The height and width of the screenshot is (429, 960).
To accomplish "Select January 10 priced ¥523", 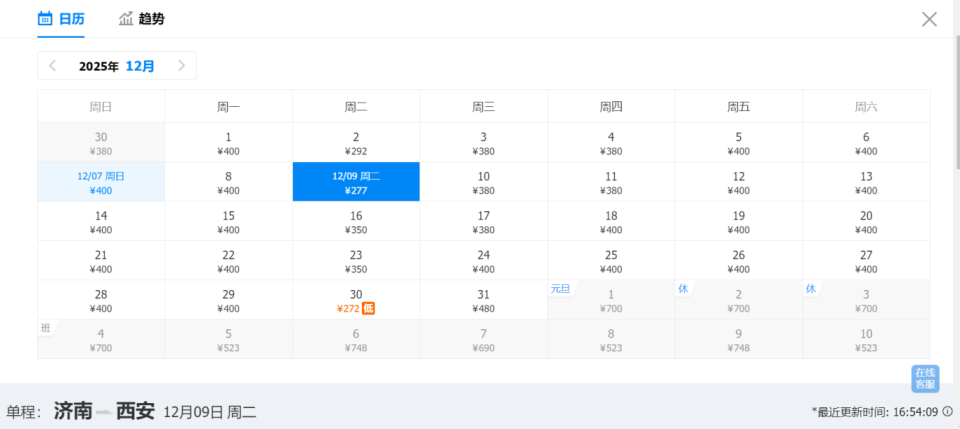I will 866,339.
